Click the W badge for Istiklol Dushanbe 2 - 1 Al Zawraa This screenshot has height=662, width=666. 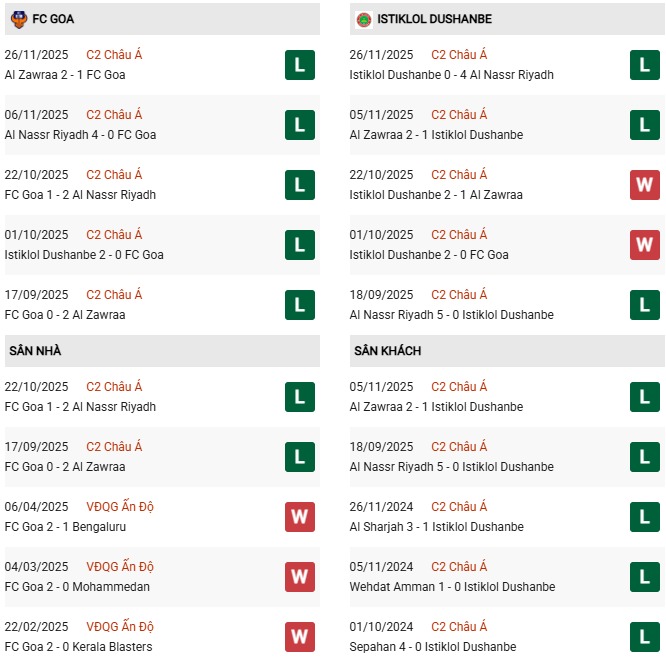coord(644,185)
